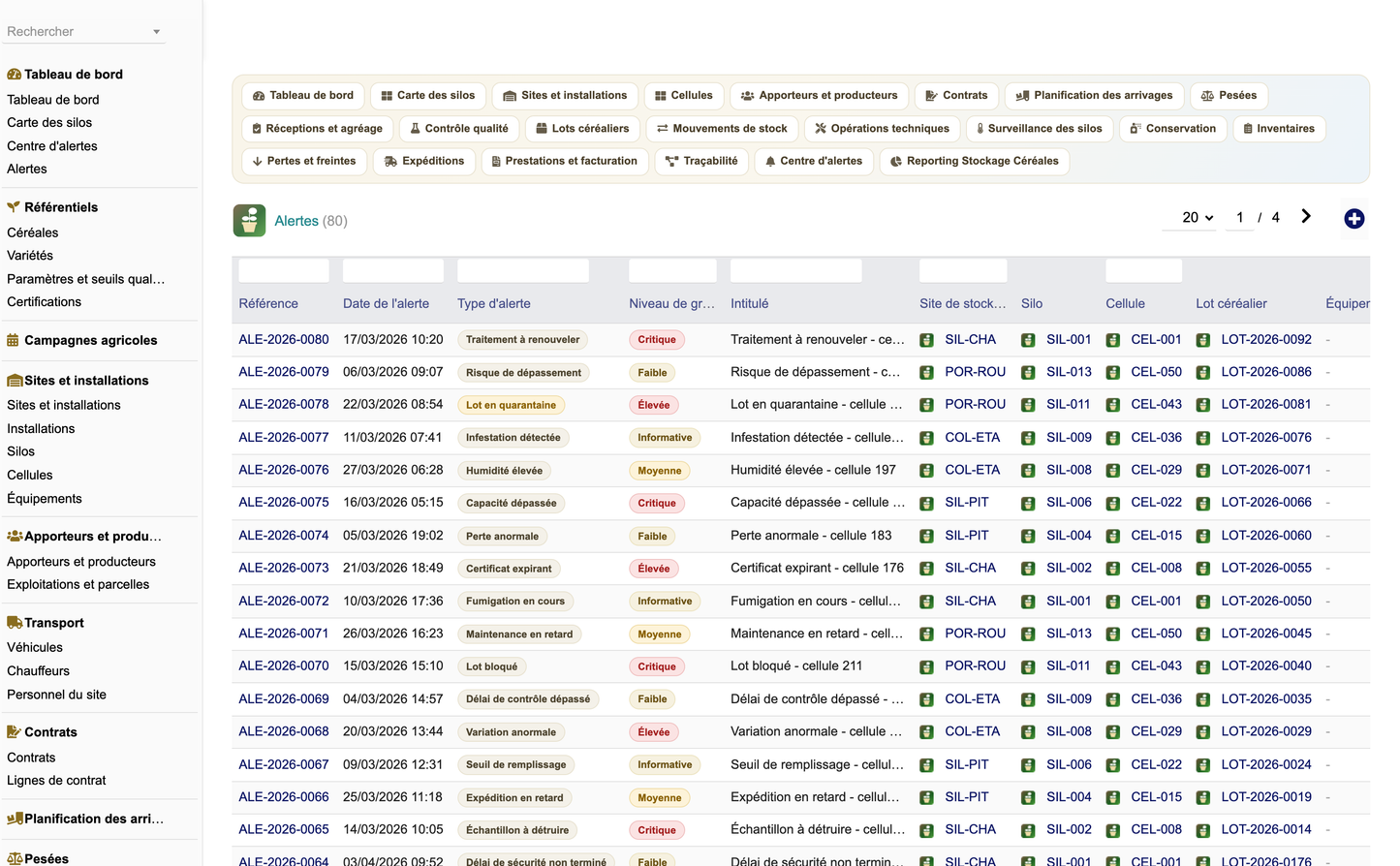The image size is (1400, 866).
Task: Open lot LOT-2026-0092 link
Action: (x=1266, y=340)
